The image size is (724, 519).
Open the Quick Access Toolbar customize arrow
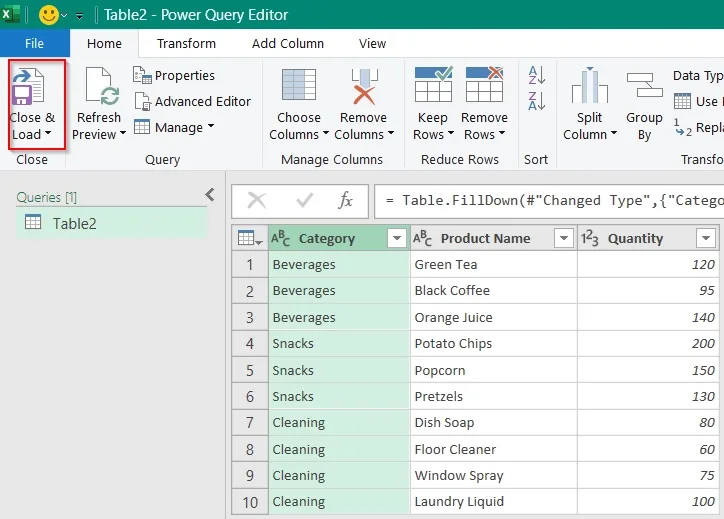79,16
